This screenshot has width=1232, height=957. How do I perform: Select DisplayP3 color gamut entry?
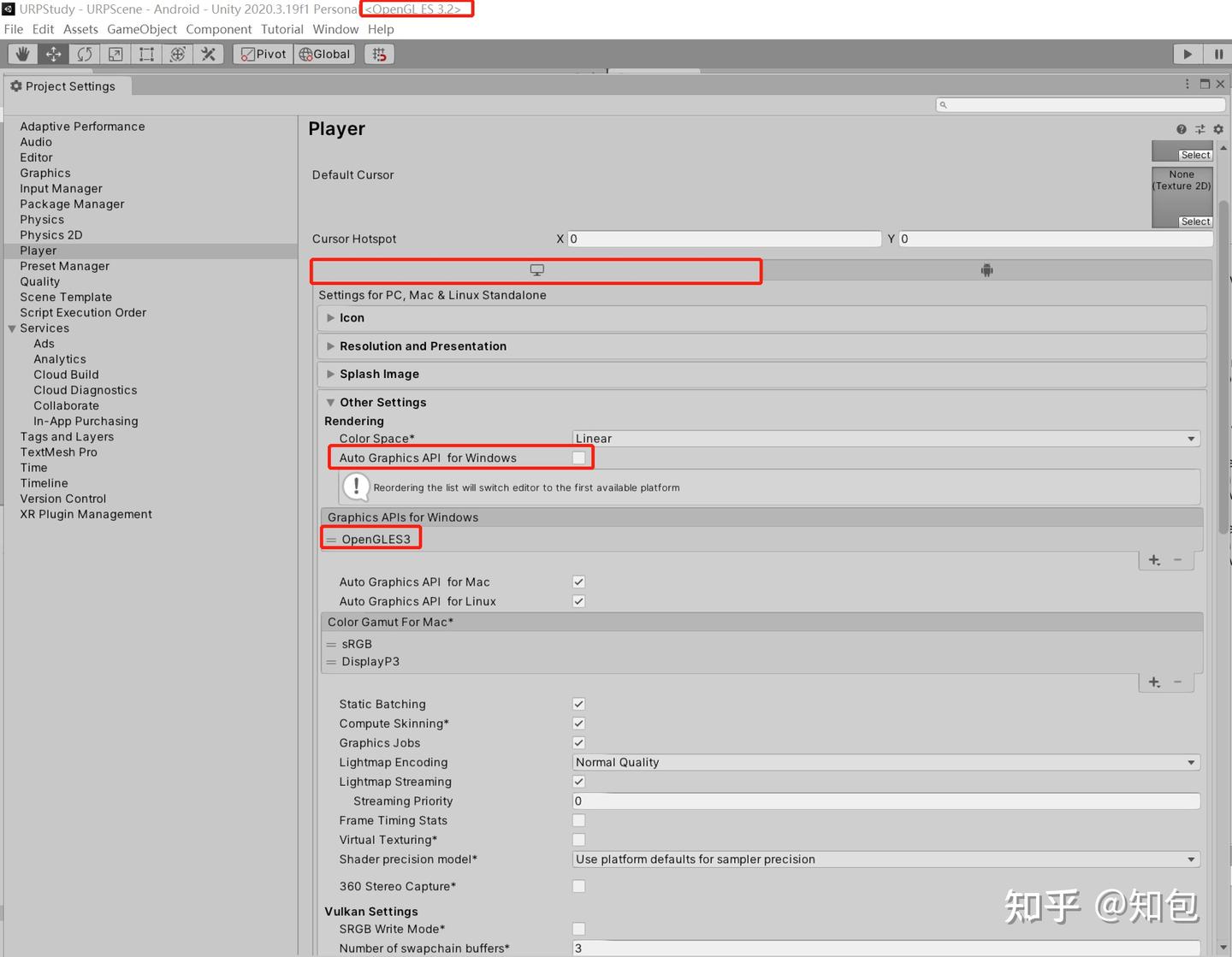pos(370,661)
